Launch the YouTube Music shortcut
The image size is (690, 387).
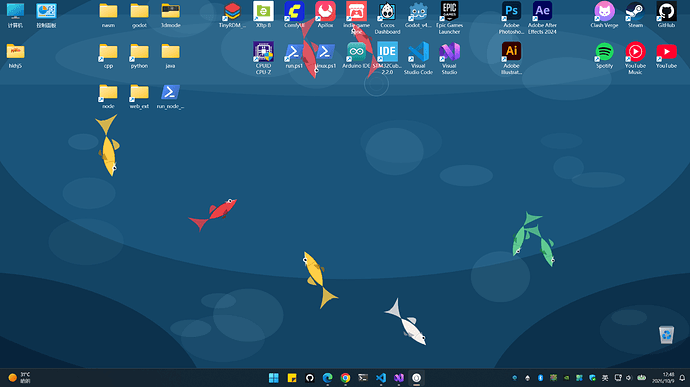click(635, 58)
